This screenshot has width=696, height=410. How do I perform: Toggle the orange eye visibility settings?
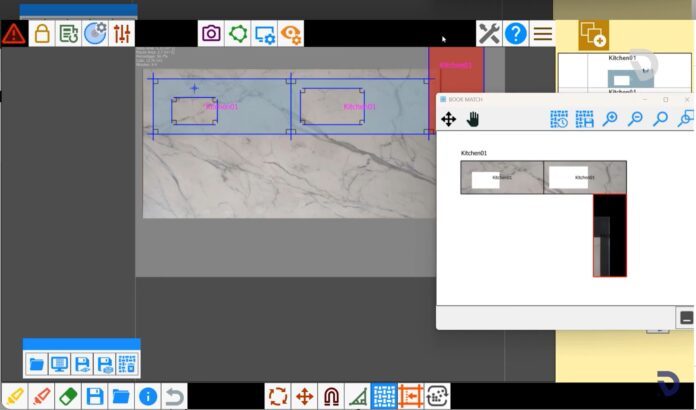pos(291,34)
